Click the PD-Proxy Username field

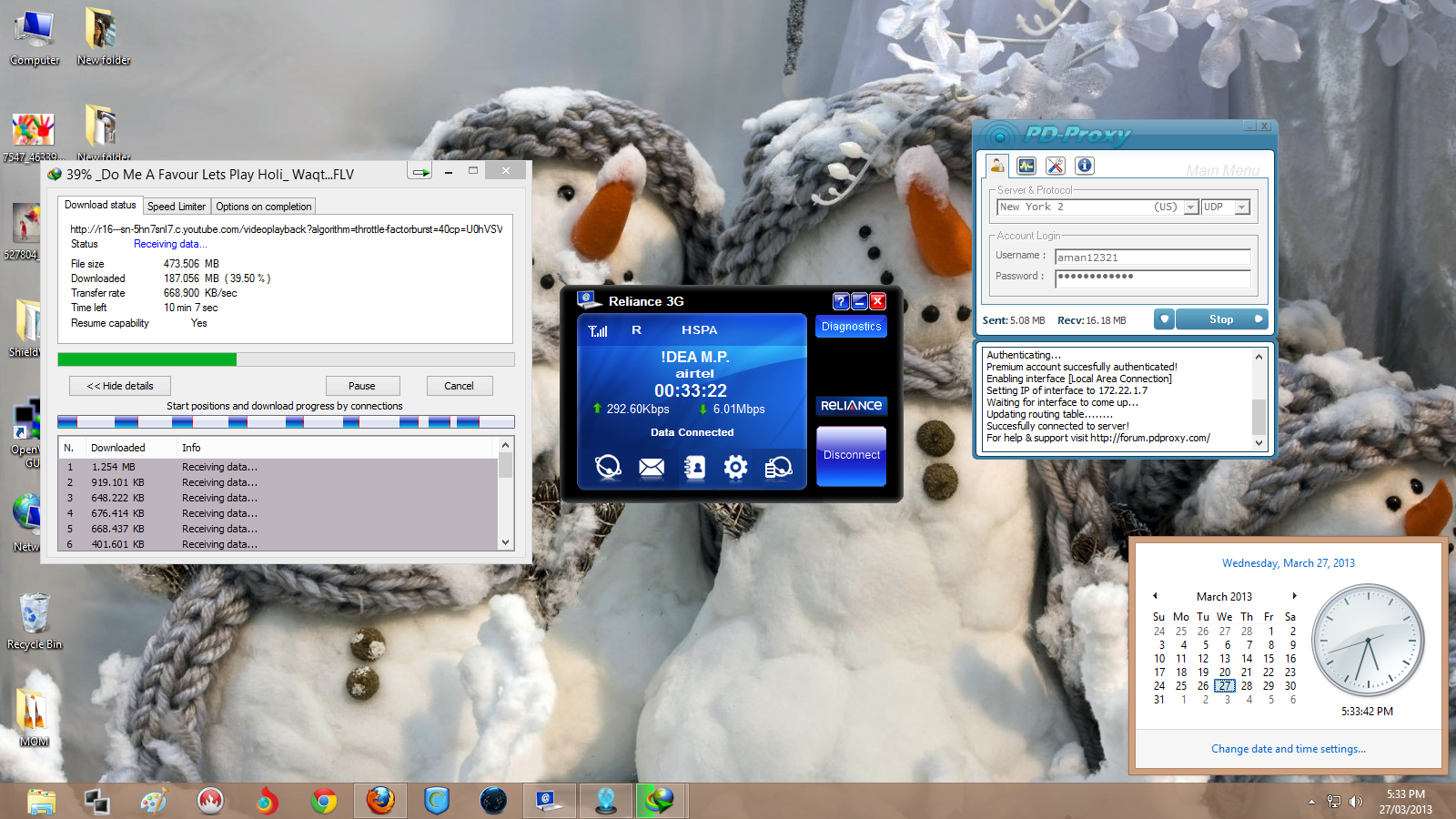(1153, 258)
